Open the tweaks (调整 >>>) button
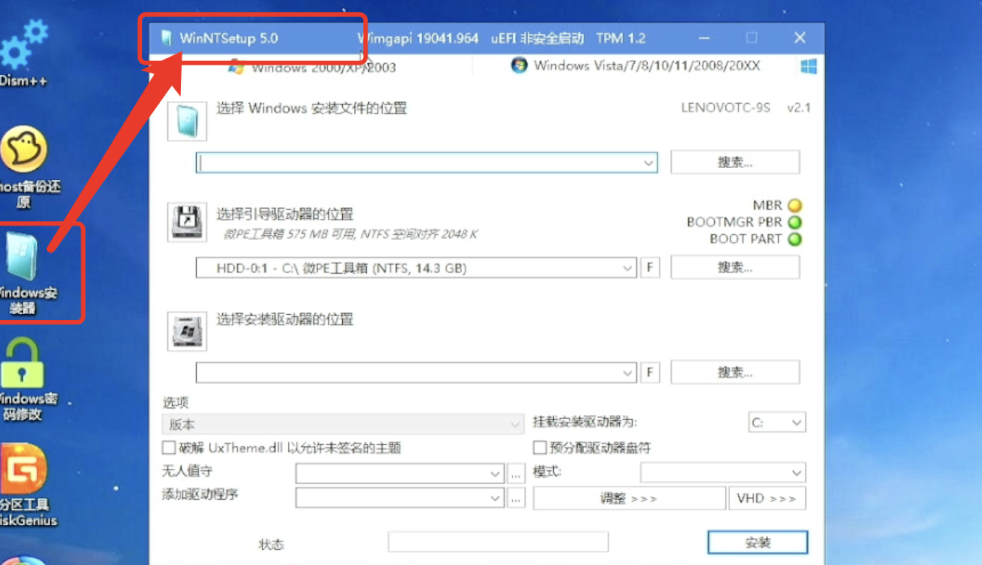Viewport: 982px width, 565px height. pos(629,499)
